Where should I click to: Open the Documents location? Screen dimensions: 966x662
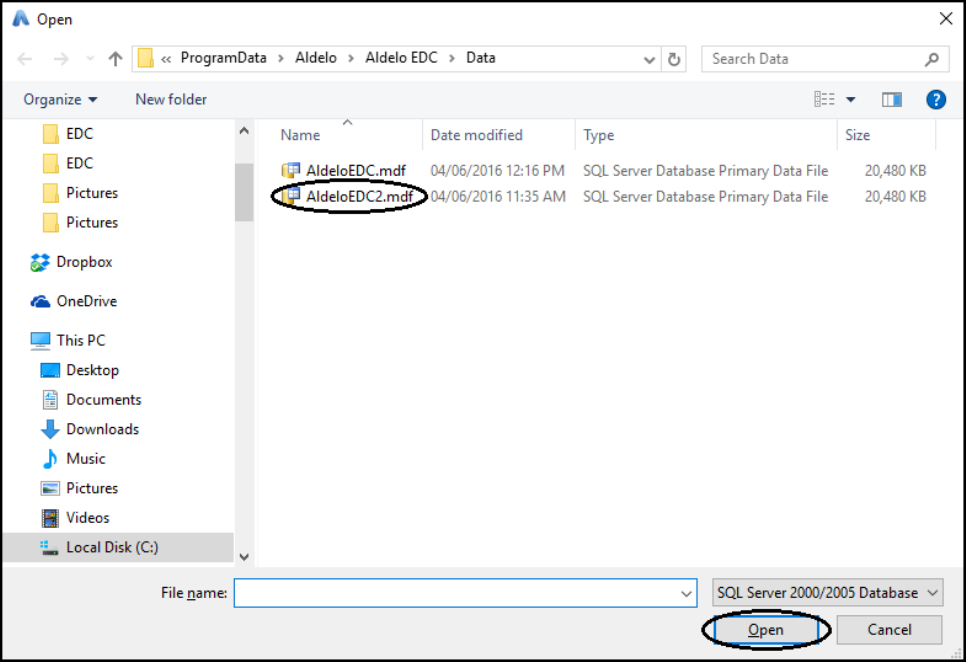tap(104, 400)
